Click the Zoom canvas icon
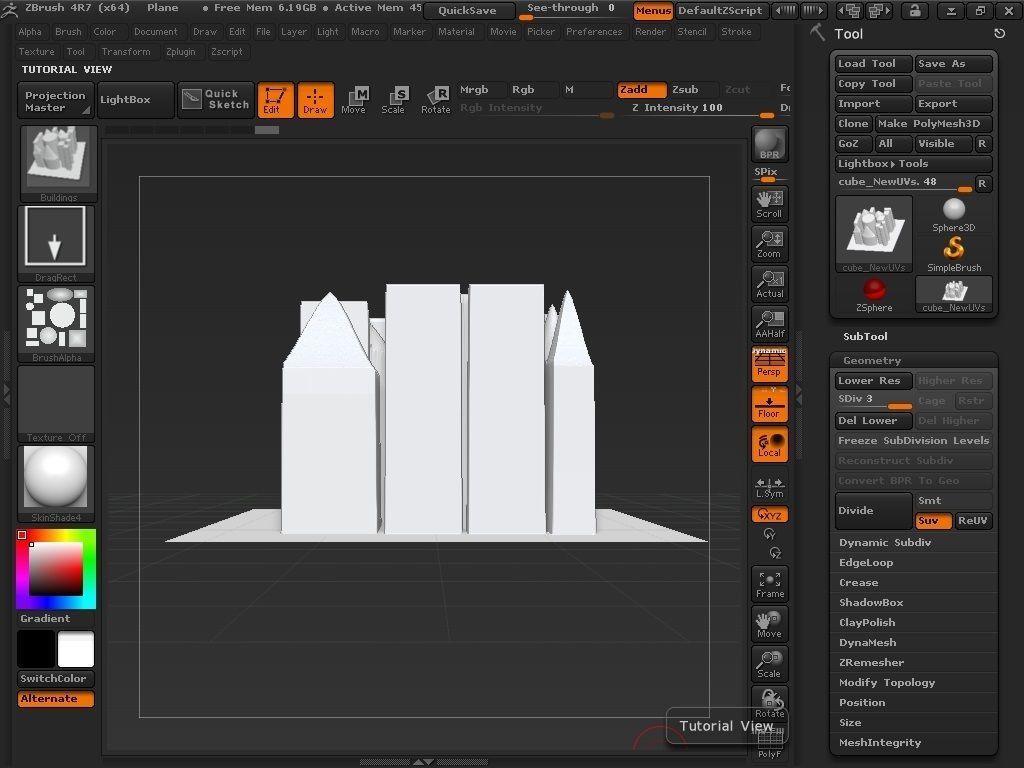The image size is (1024, 768). (x=769, y=244)
